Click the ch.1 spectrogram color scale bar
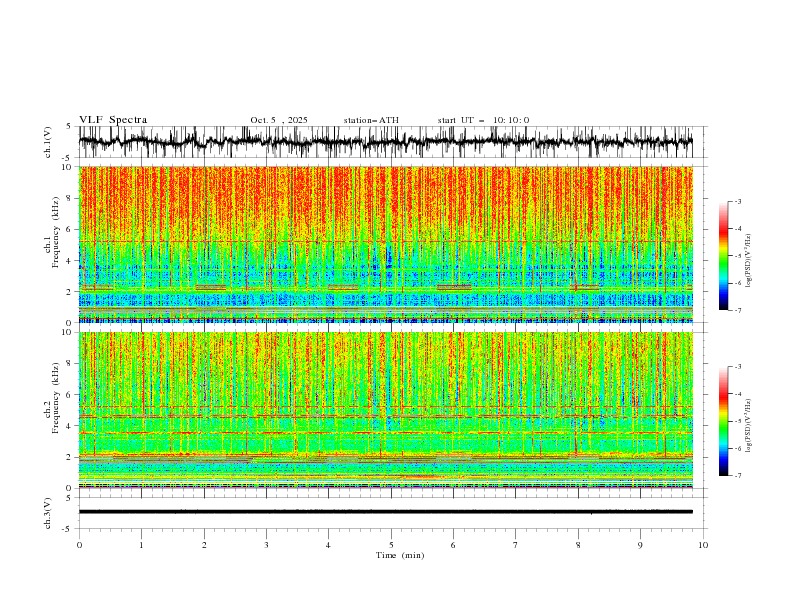This screenshot has height=612, width=792. 723,256
